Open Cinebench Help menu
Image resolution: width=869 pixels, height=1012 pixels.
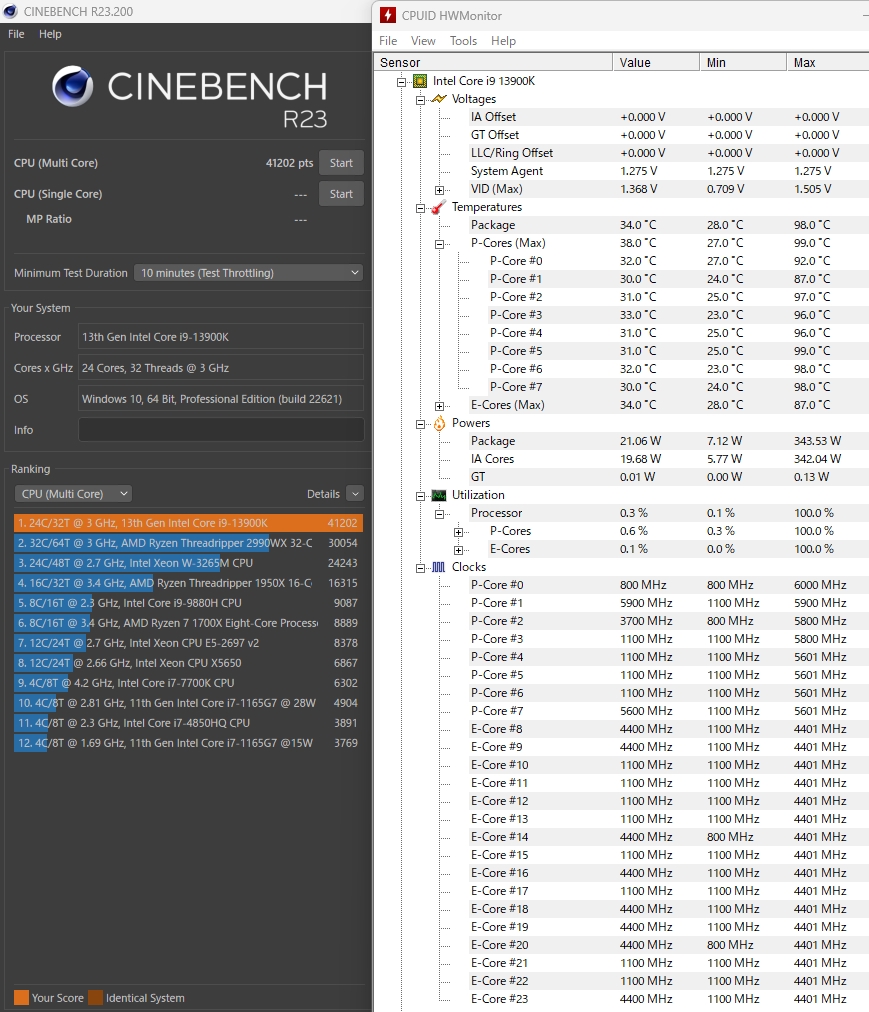point(50,34)
